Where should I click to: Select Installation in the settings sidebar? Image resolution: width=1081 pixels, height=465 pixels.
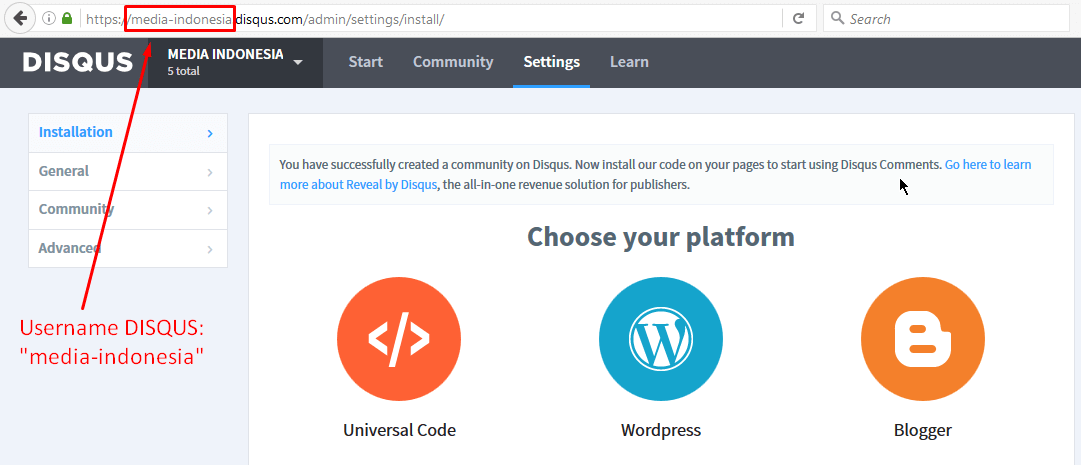(128, 132)
